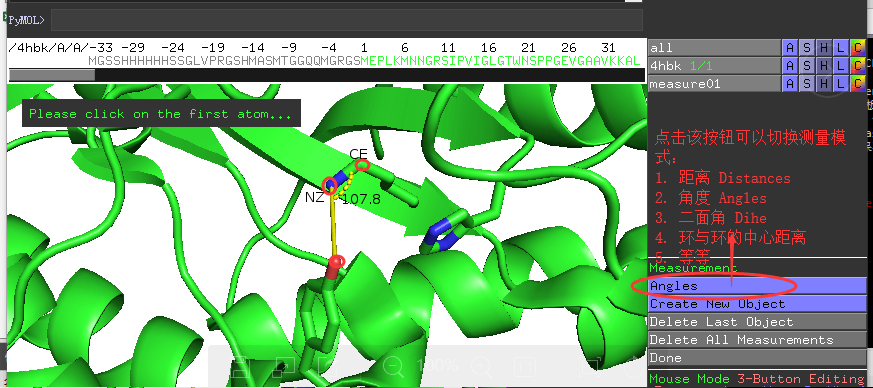This screenshot has width=873, height=388.
Task: Click the 107.8 angle measurement label
Action: (x=361, y=199)
